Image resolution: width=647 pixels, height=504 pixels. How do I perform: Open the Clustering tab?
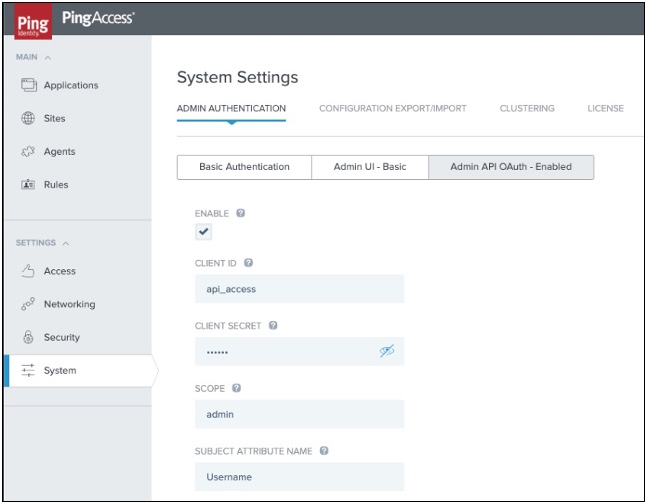[x=527, y=109]
